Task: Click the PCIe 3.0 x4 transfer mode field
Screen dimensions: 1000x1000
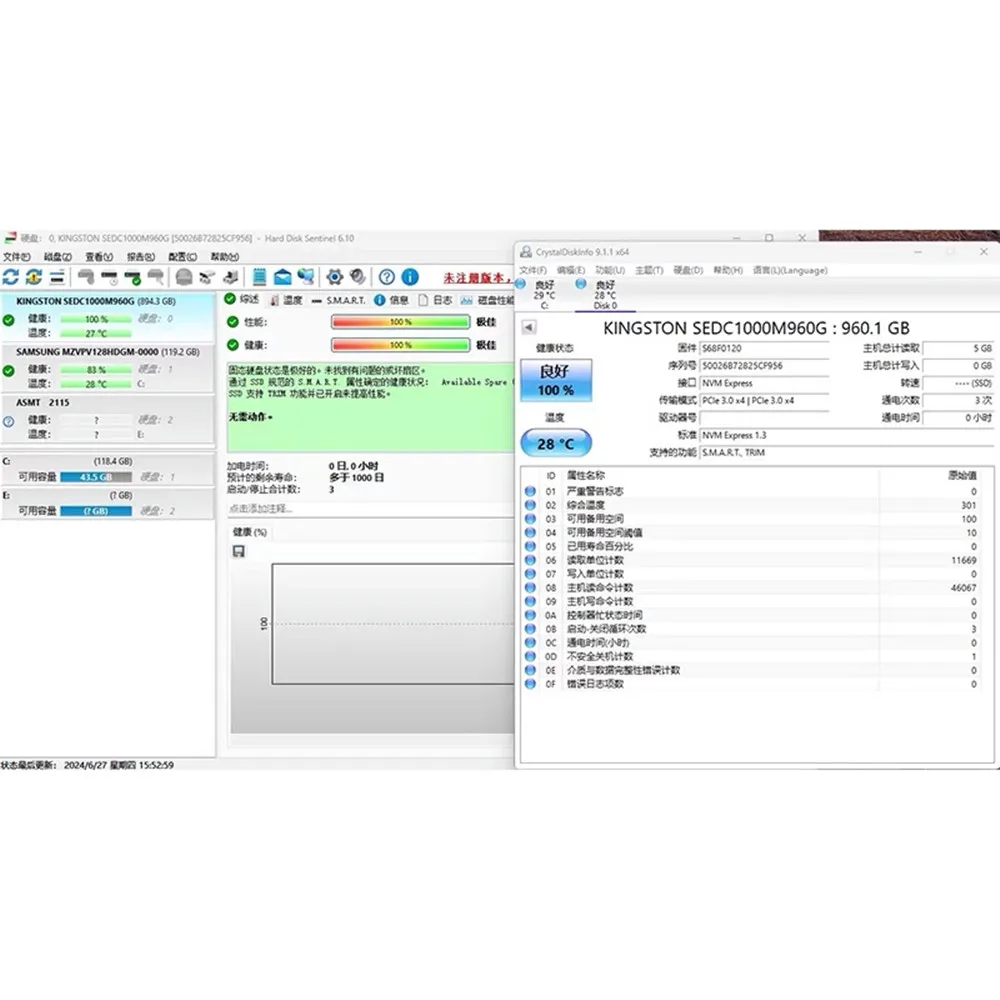Action: (764, 401)
